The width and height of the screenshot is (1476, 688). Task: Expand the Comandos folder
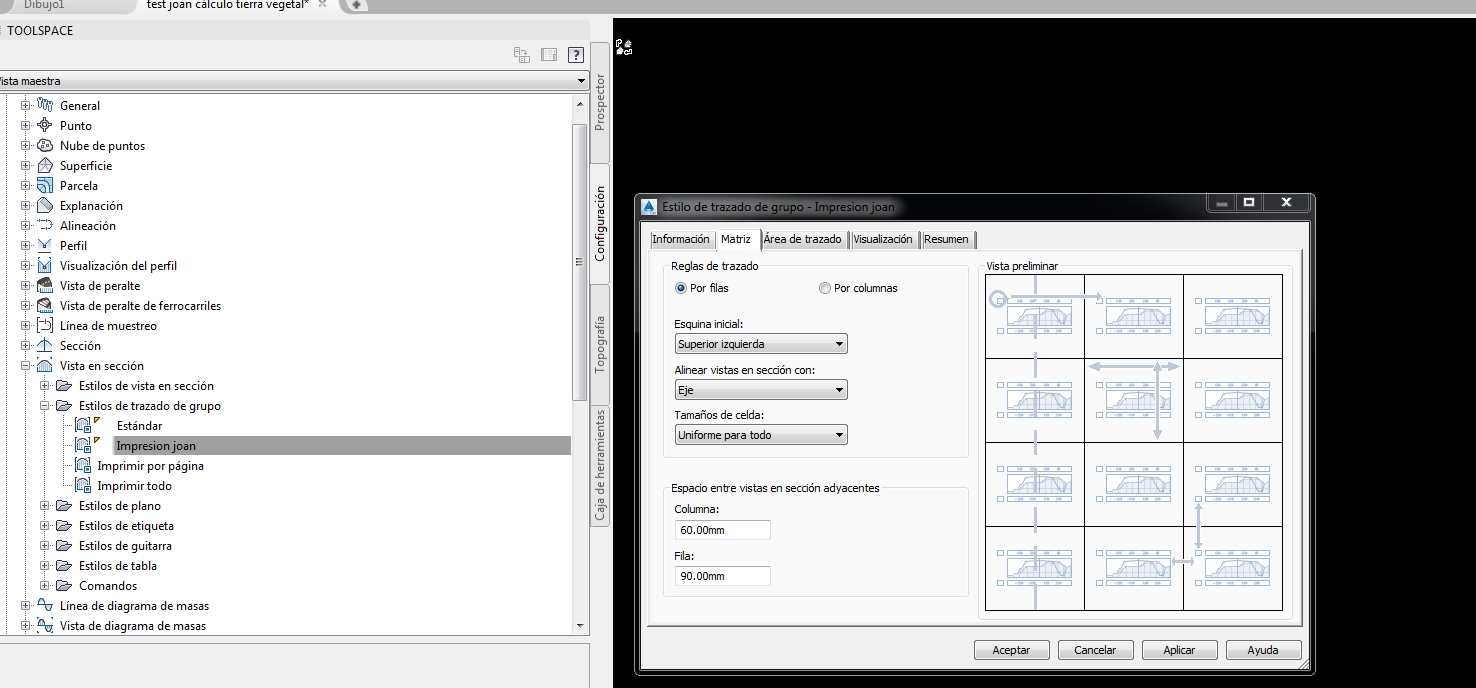pos(44,586)
